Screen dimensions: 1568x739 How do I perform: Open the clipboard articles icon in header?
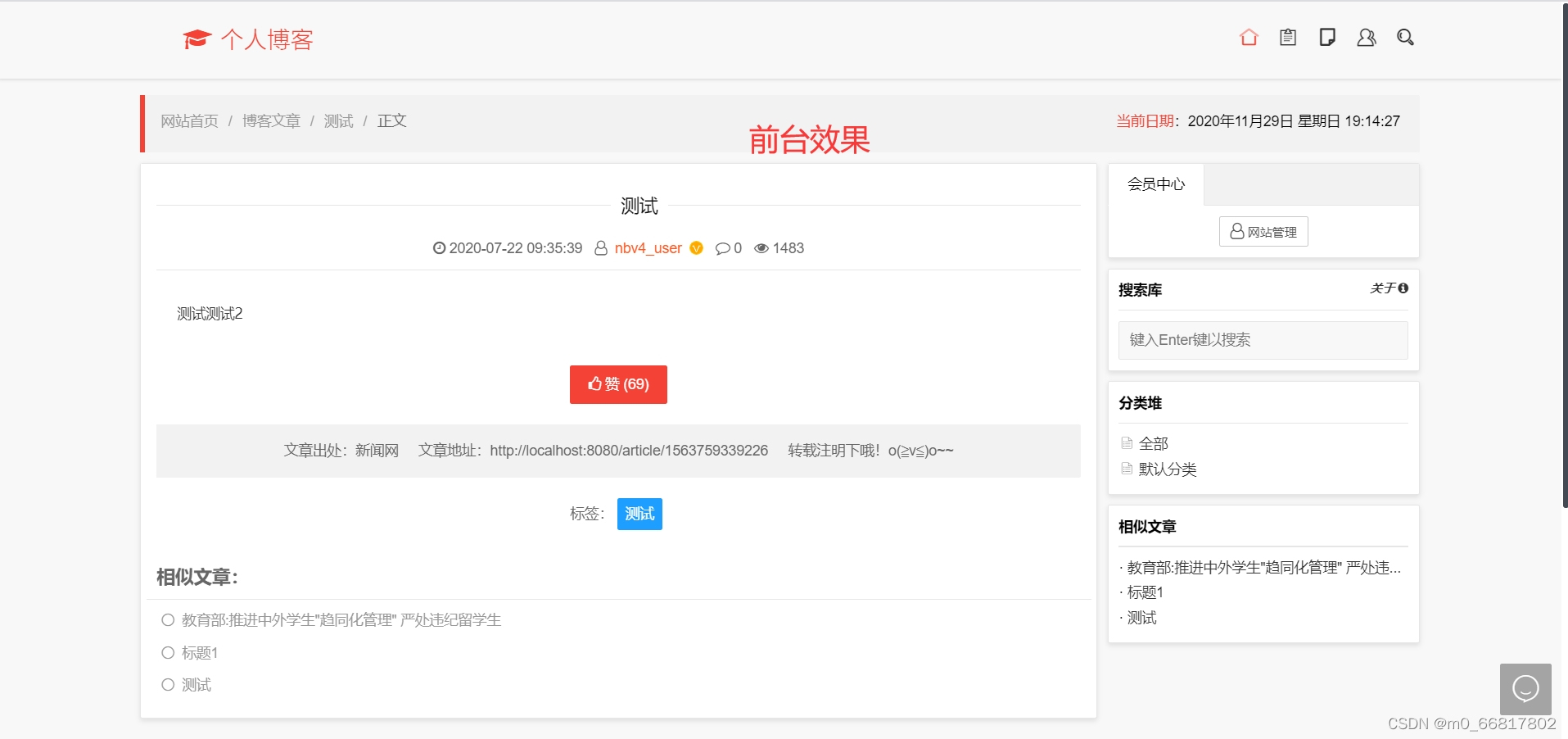(1288, 38)
